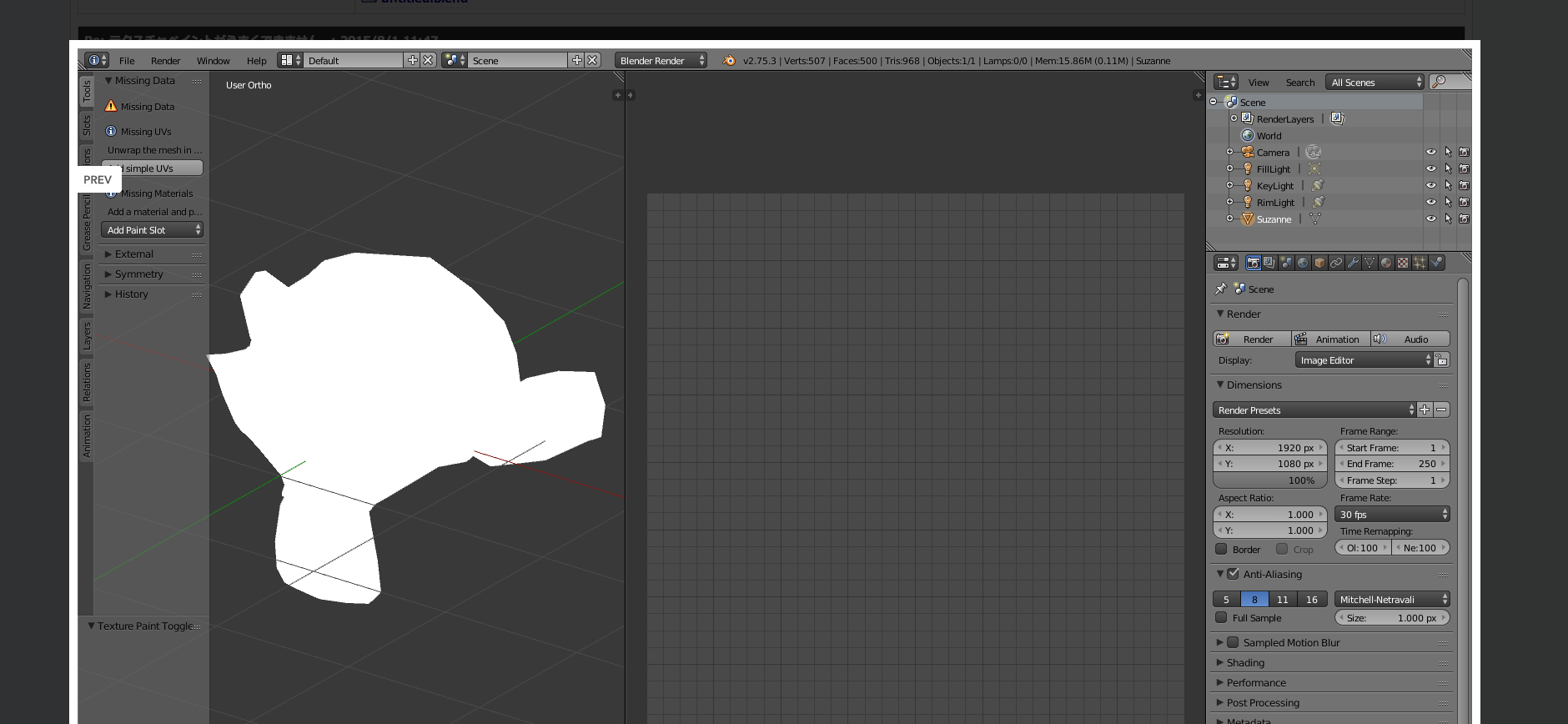Open Properties editor type selector
Viewport: 1568px width, 724px height.
[1226, 263]
